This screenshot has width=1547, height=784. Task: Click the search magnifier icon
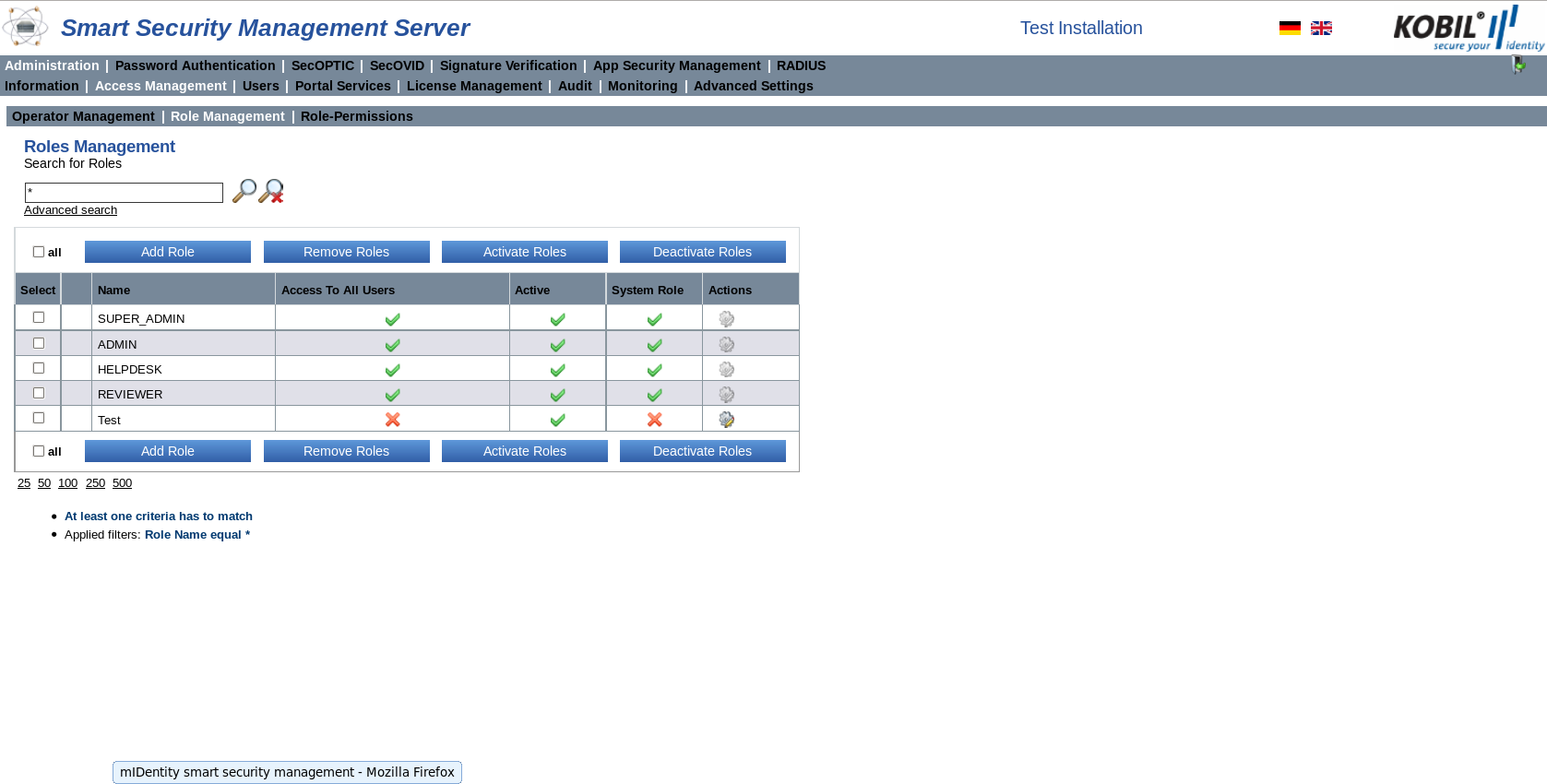click(244, 191)
